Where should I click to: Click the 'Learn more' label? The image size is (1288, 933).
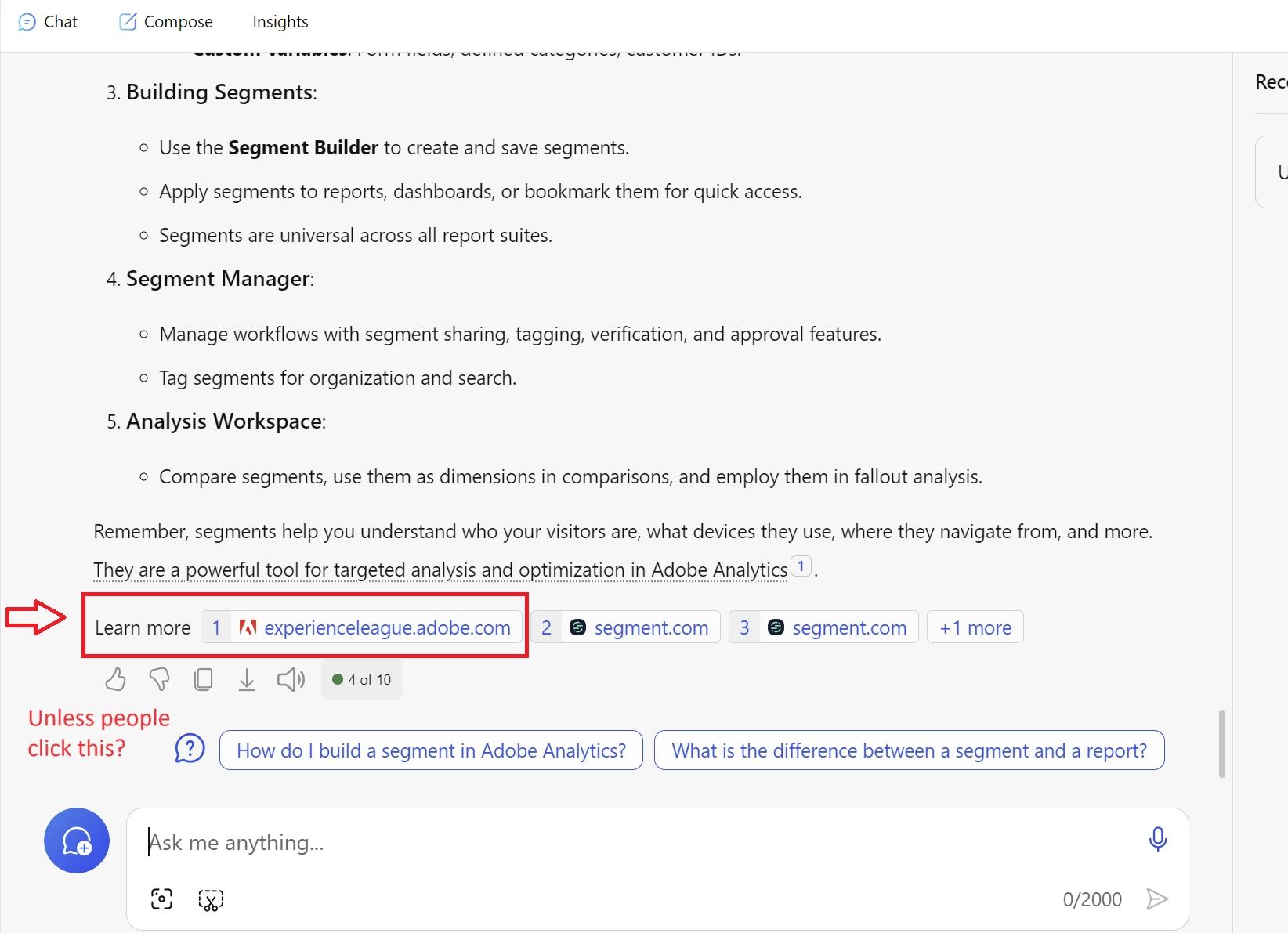(143, 628)
